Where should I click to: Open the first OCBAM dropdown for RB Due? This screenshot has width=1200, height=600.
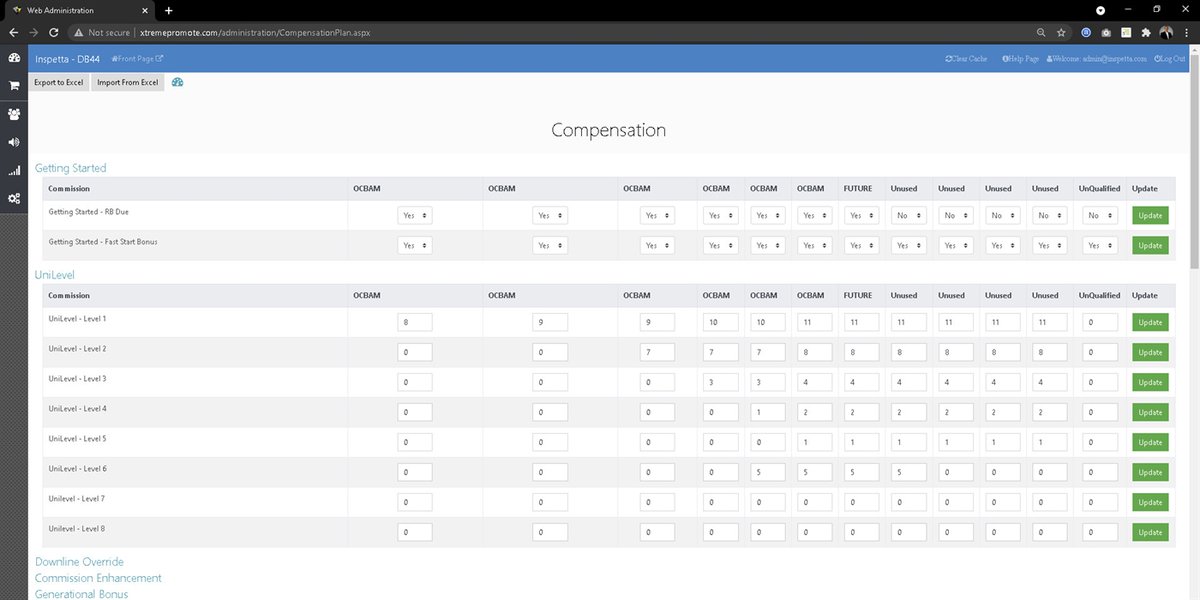coord(414,215)
